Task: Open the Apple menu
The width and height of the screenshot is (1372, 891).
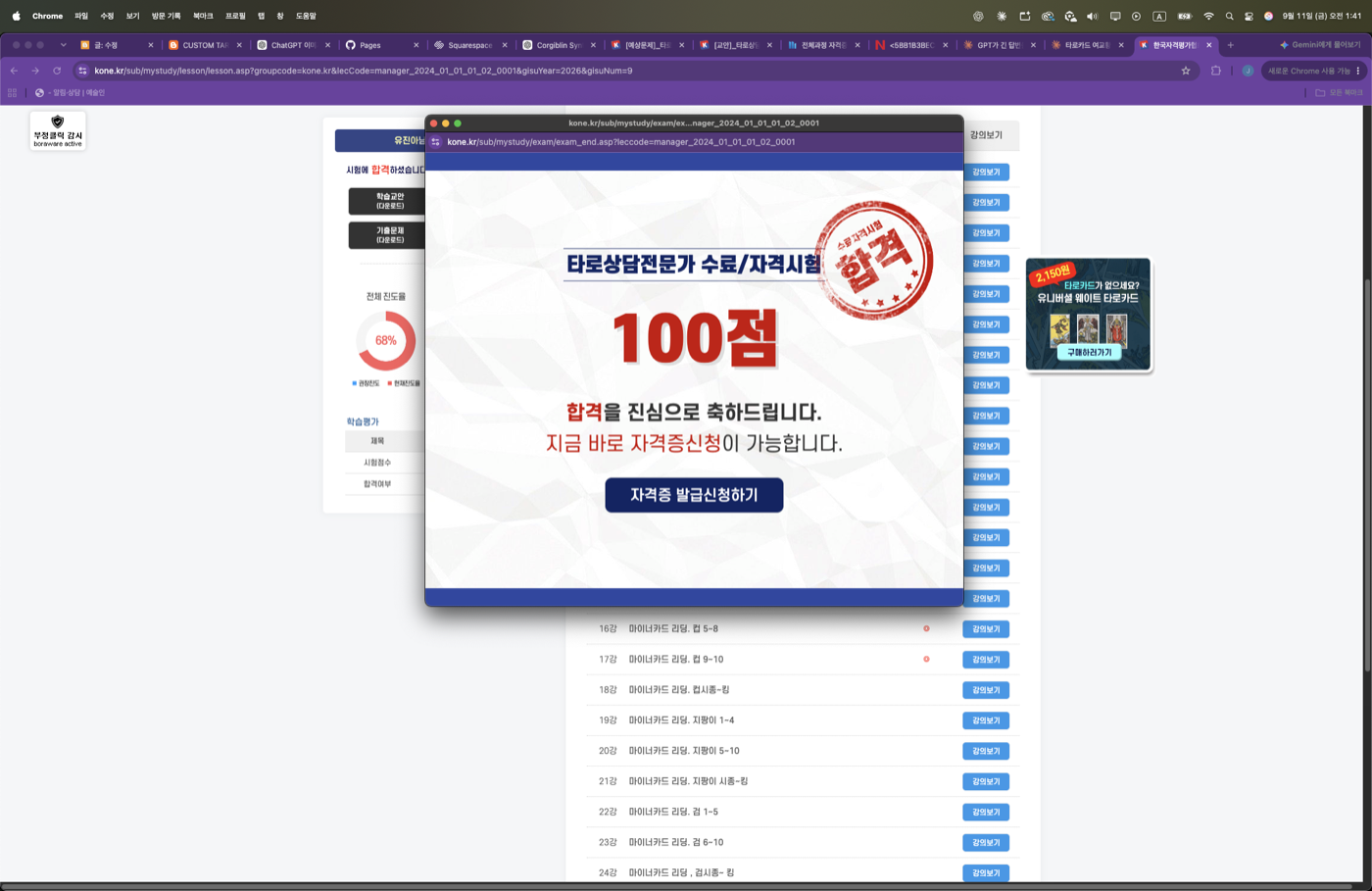Action: click(16, 16)
